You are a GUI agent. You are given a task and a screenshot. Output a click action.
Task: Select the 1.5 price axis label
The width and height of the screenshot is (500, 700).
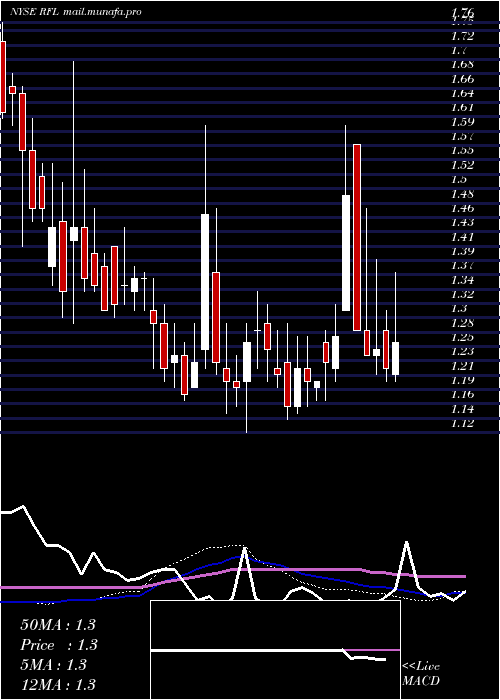click(x=459, y=179)
